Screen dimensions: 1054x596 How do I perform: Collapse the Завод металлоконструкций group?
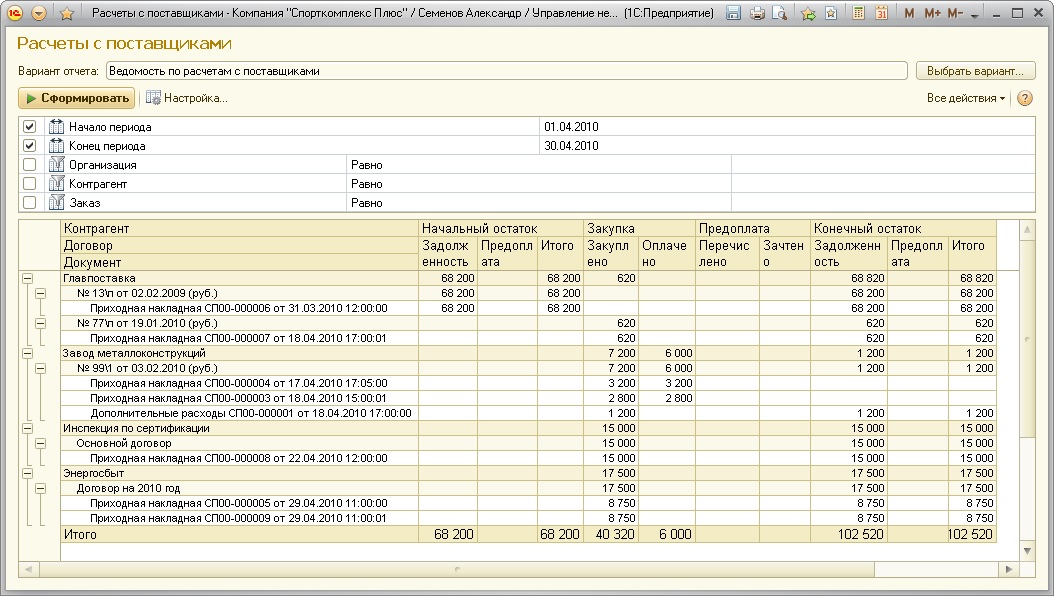(27, 353)
